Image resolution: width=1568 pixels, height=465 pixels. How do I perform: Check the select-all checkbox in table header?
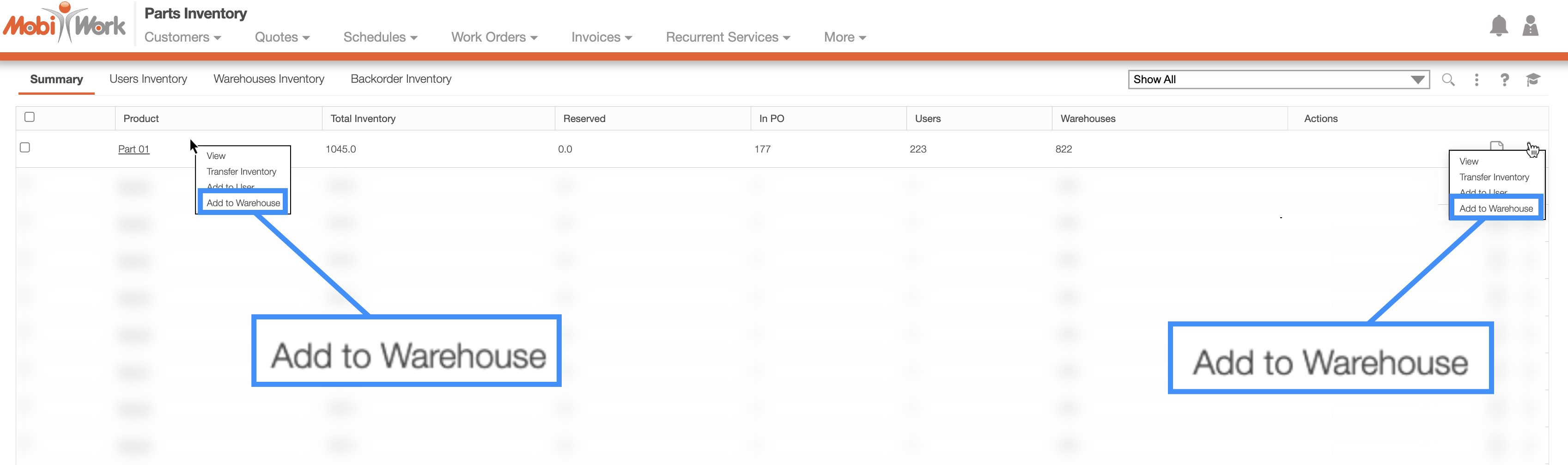click(29, 117)
